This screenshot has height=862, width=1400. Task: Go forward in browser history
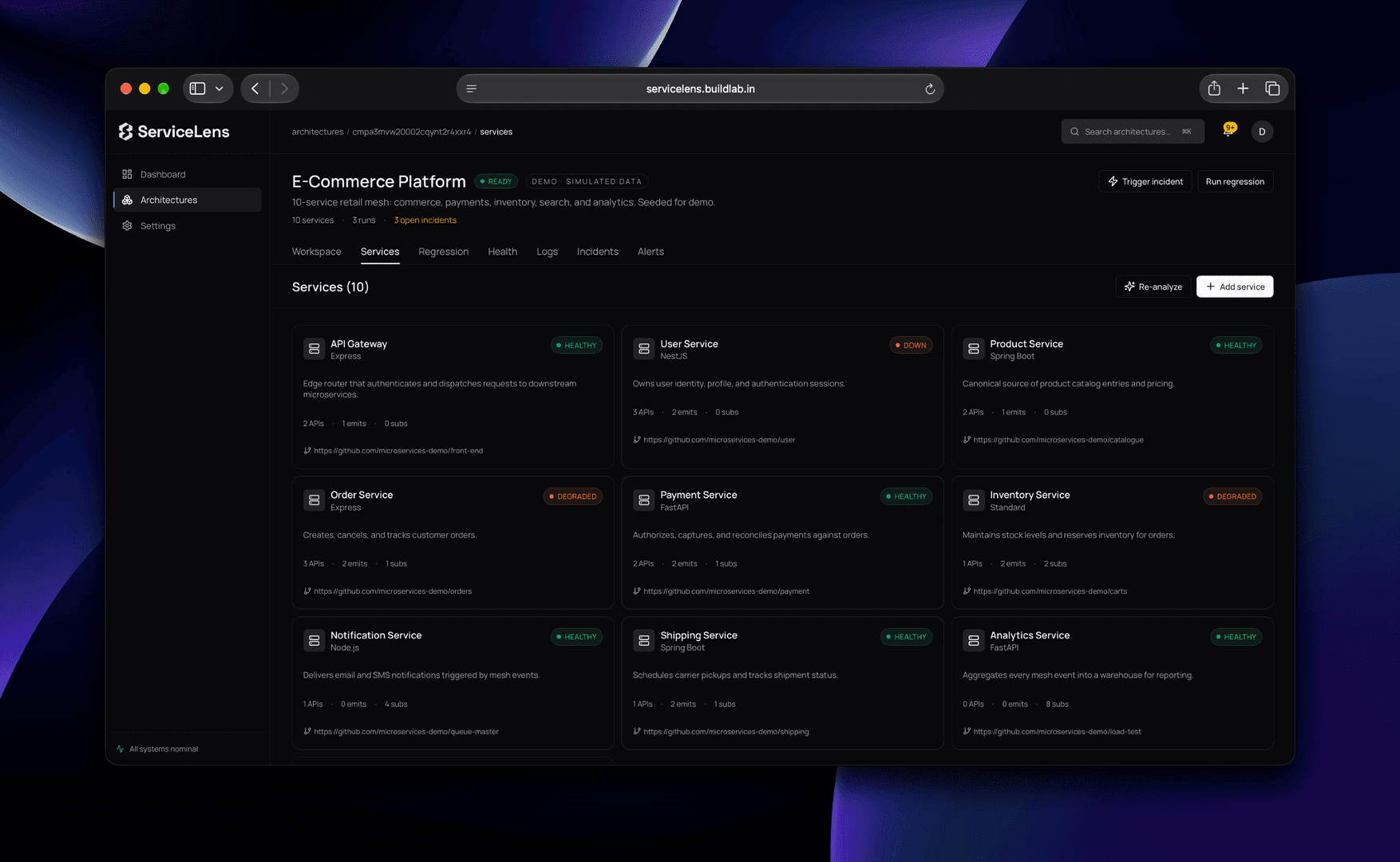(284, 89)
